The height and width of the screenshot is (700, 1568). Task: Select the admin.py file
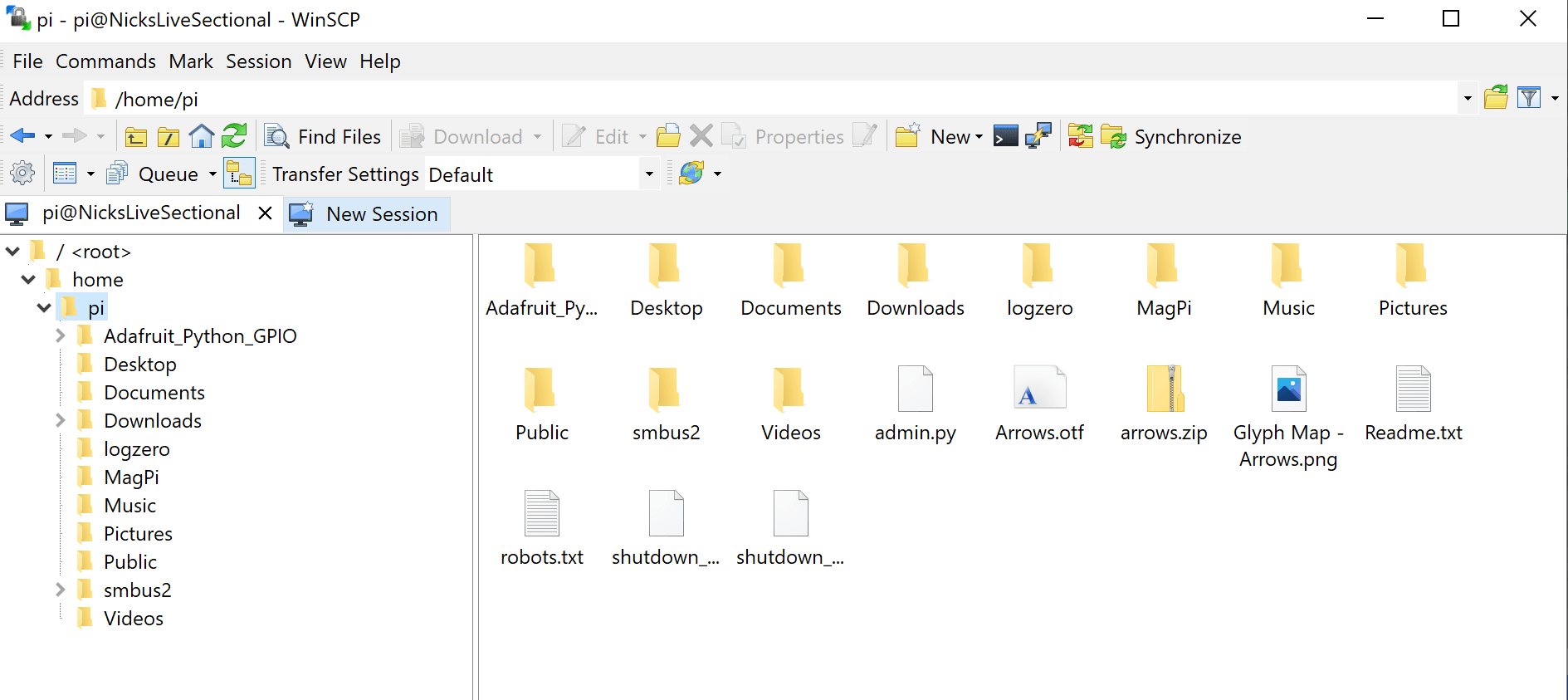(916, 405)
